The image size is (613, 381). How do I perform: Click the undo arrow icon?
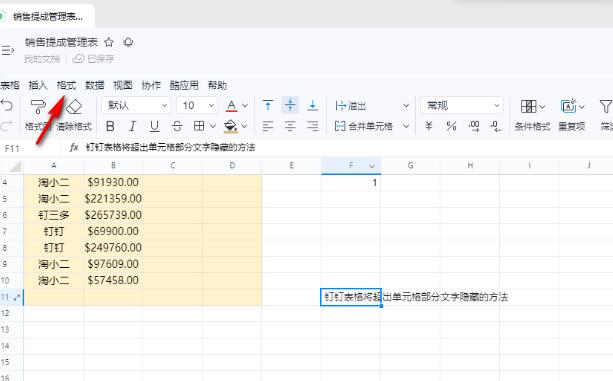(7, 105)
